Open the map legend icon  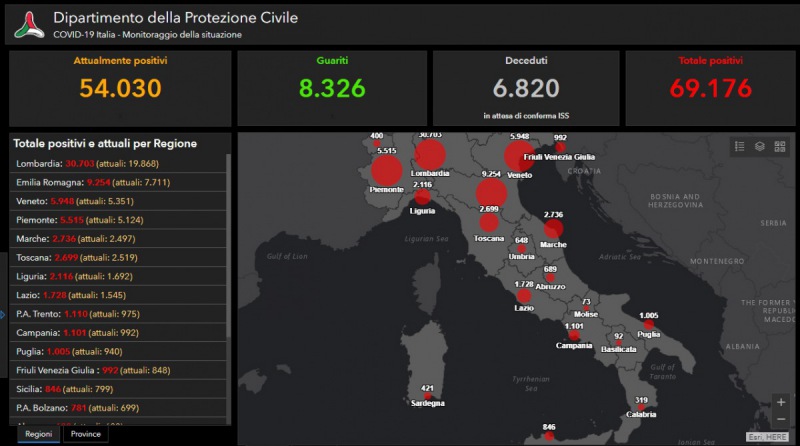740,146
